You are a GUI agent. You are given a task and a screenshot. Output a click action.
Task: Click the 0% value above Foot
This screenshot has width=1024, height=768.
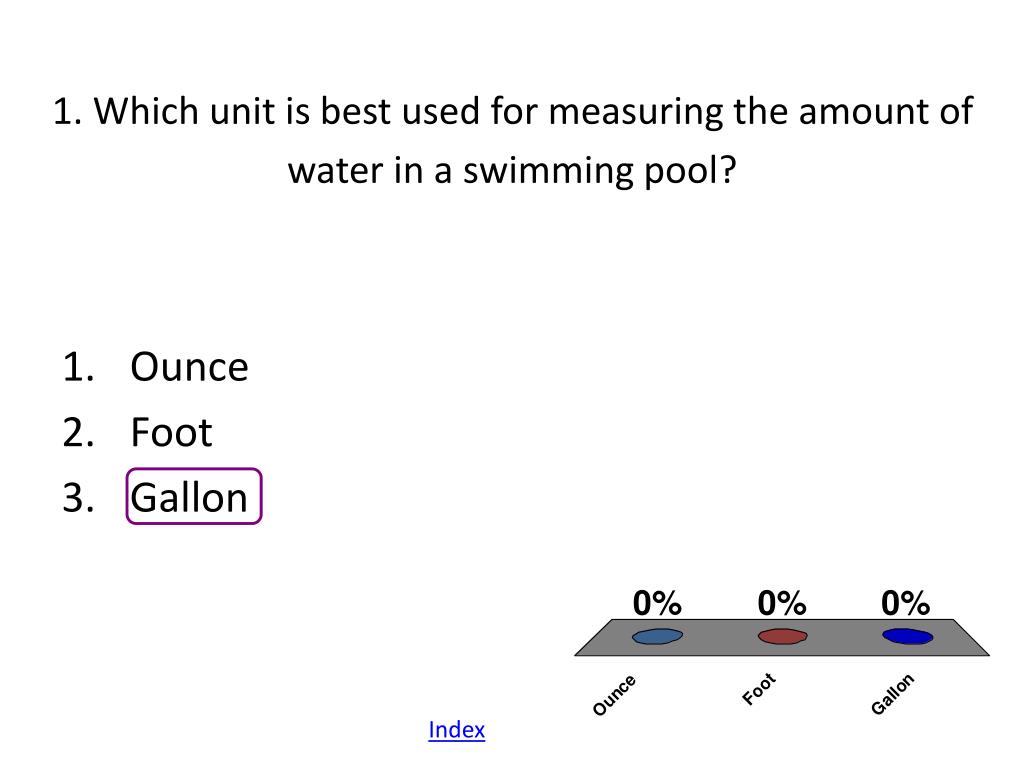tap(782, 603)
